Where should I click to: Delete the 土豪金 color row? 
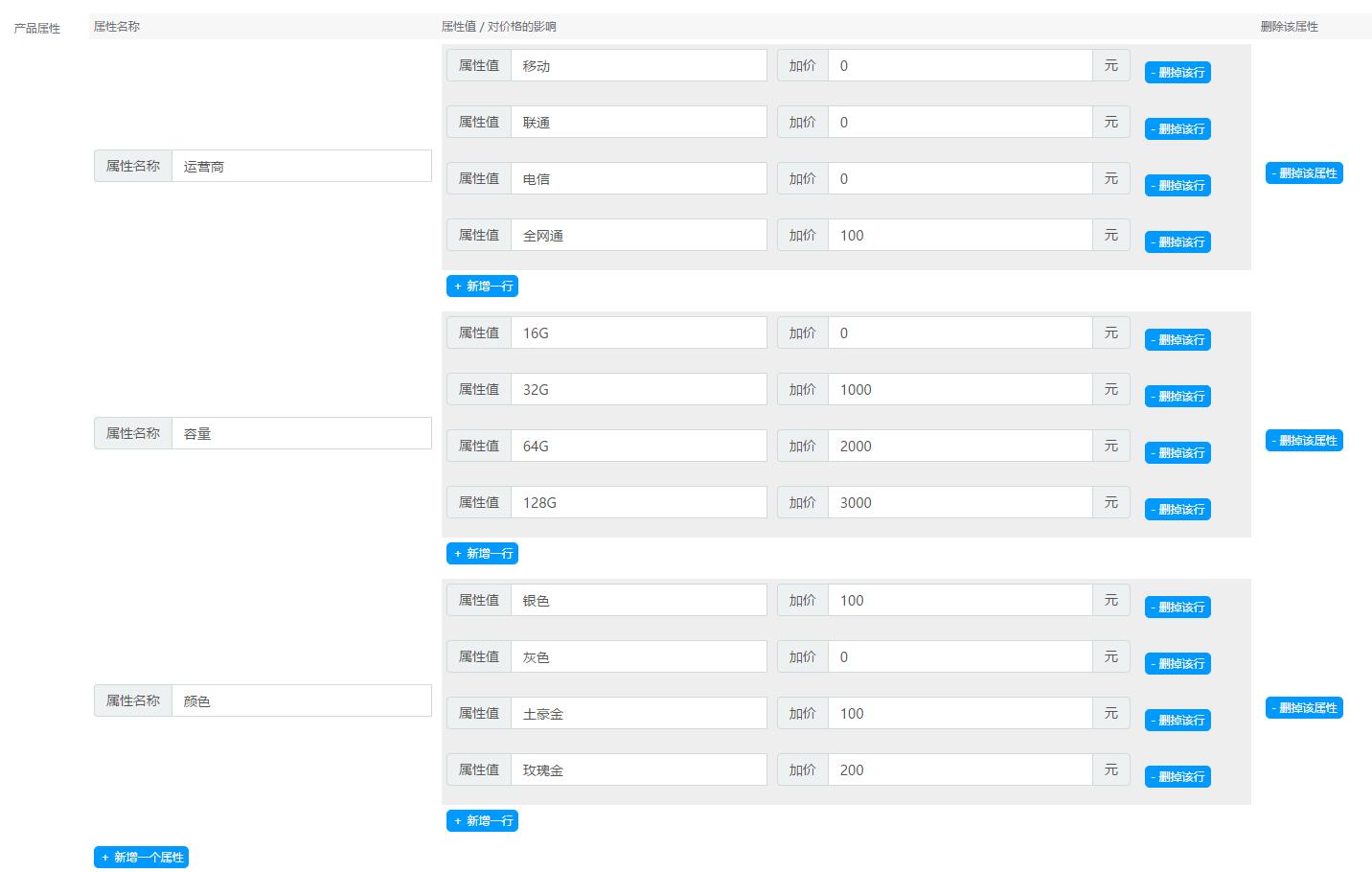coord(1178,721)
